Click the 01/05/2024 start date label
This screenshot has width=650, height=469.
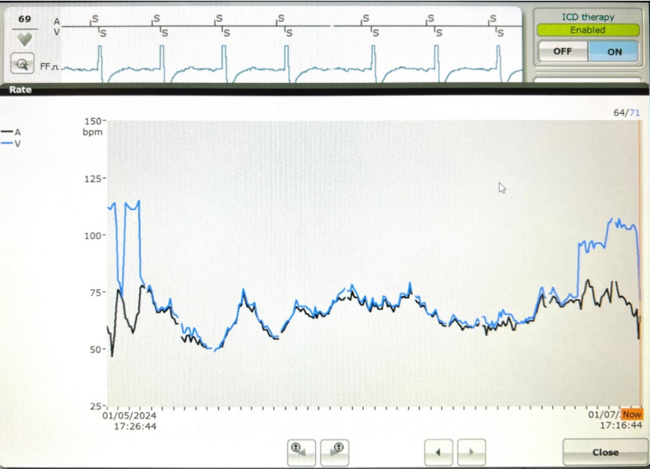coord(129,415)
